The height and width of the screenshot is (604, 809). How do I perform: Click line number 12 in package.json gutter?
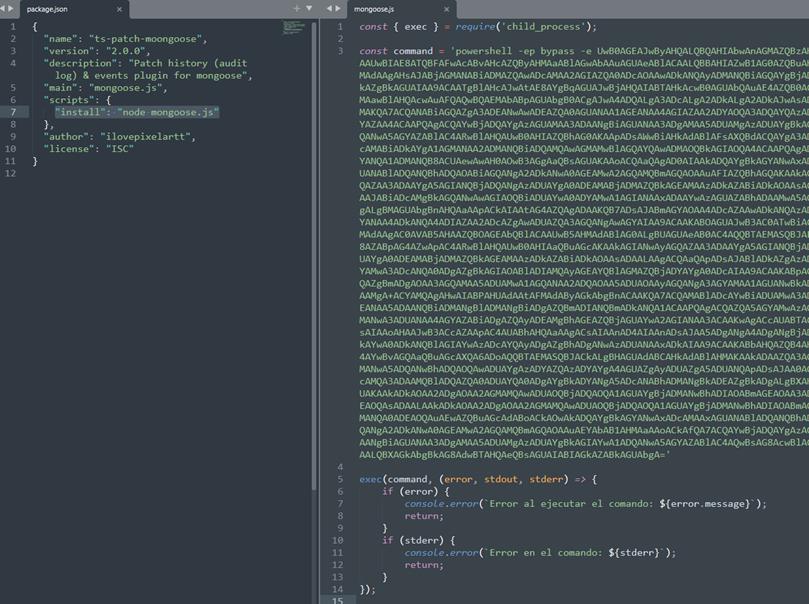point(10,173)
